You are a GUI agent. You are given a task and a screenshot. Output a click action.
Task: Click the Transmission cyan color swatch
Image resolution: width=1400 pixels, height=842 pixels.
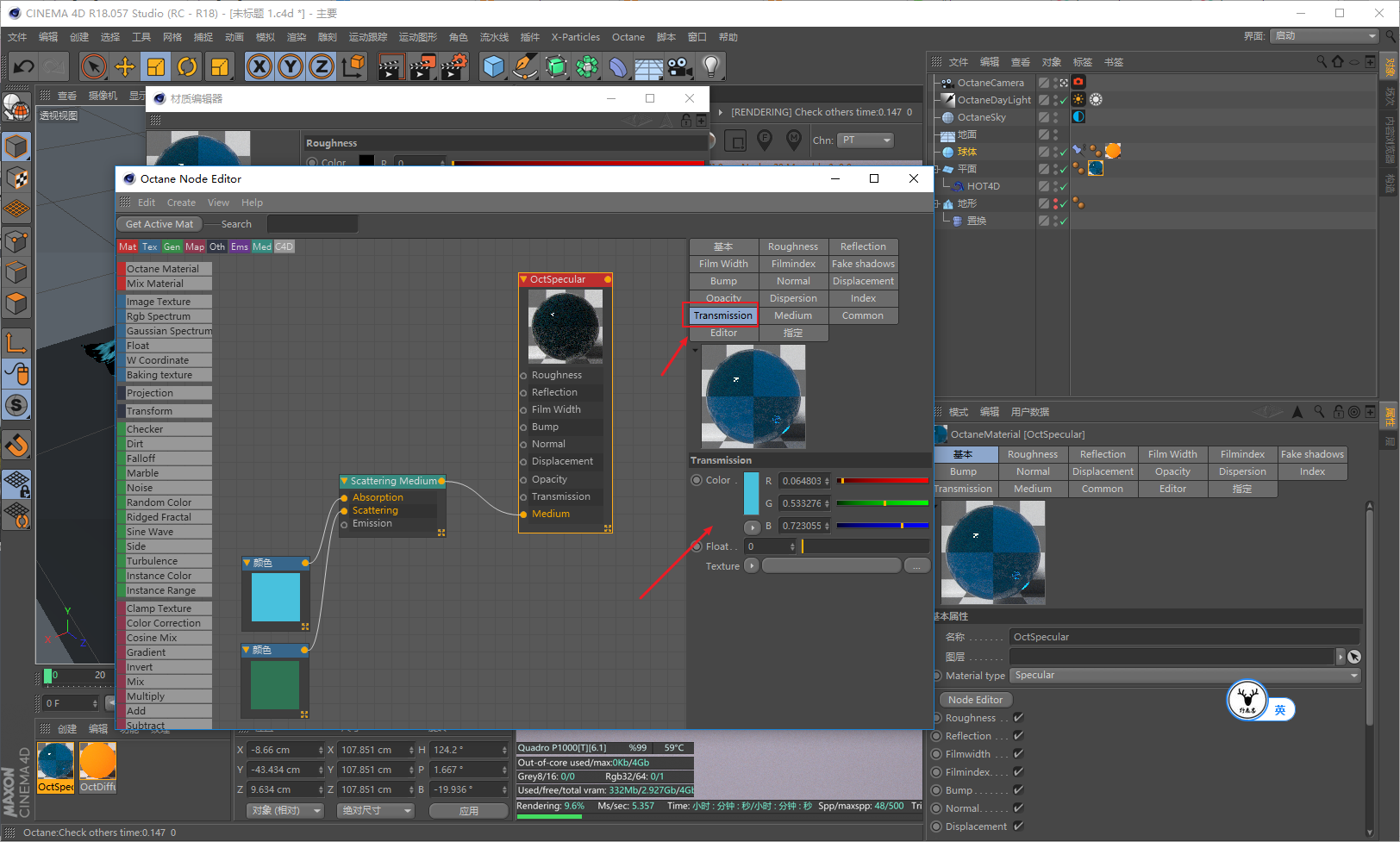tap(752, 492)
